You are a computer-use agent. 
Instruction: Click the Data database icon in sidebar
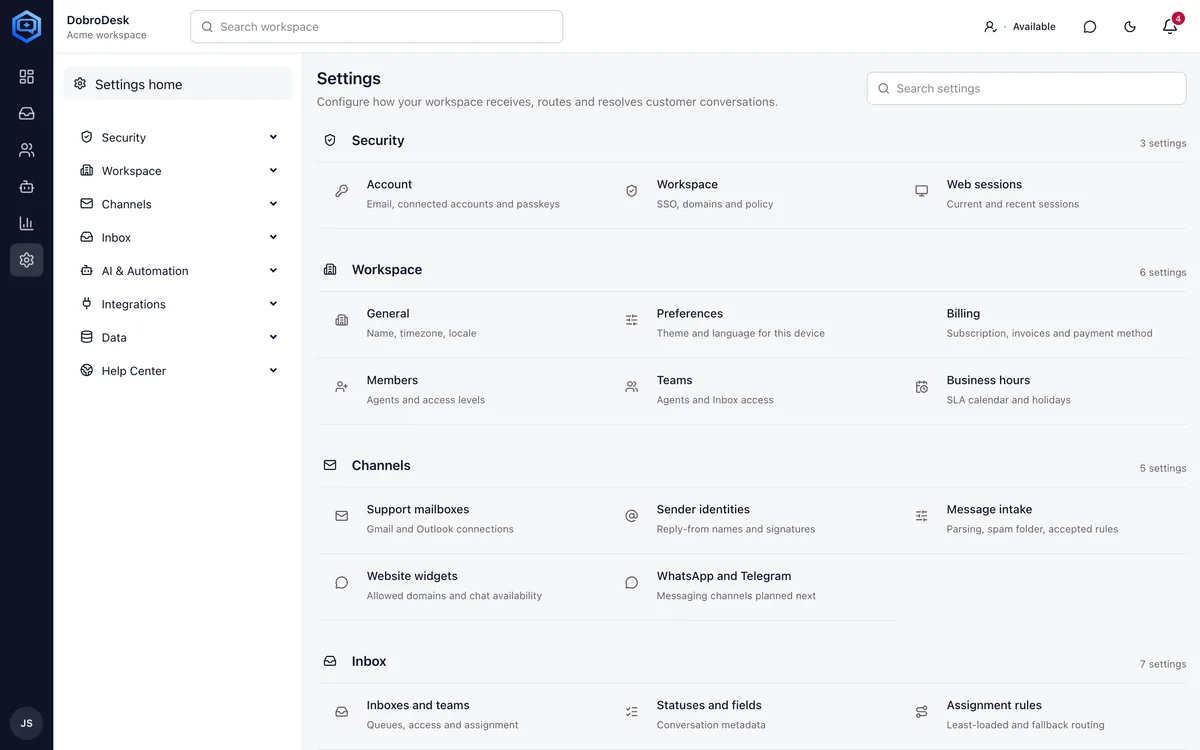tap(87, 337)
